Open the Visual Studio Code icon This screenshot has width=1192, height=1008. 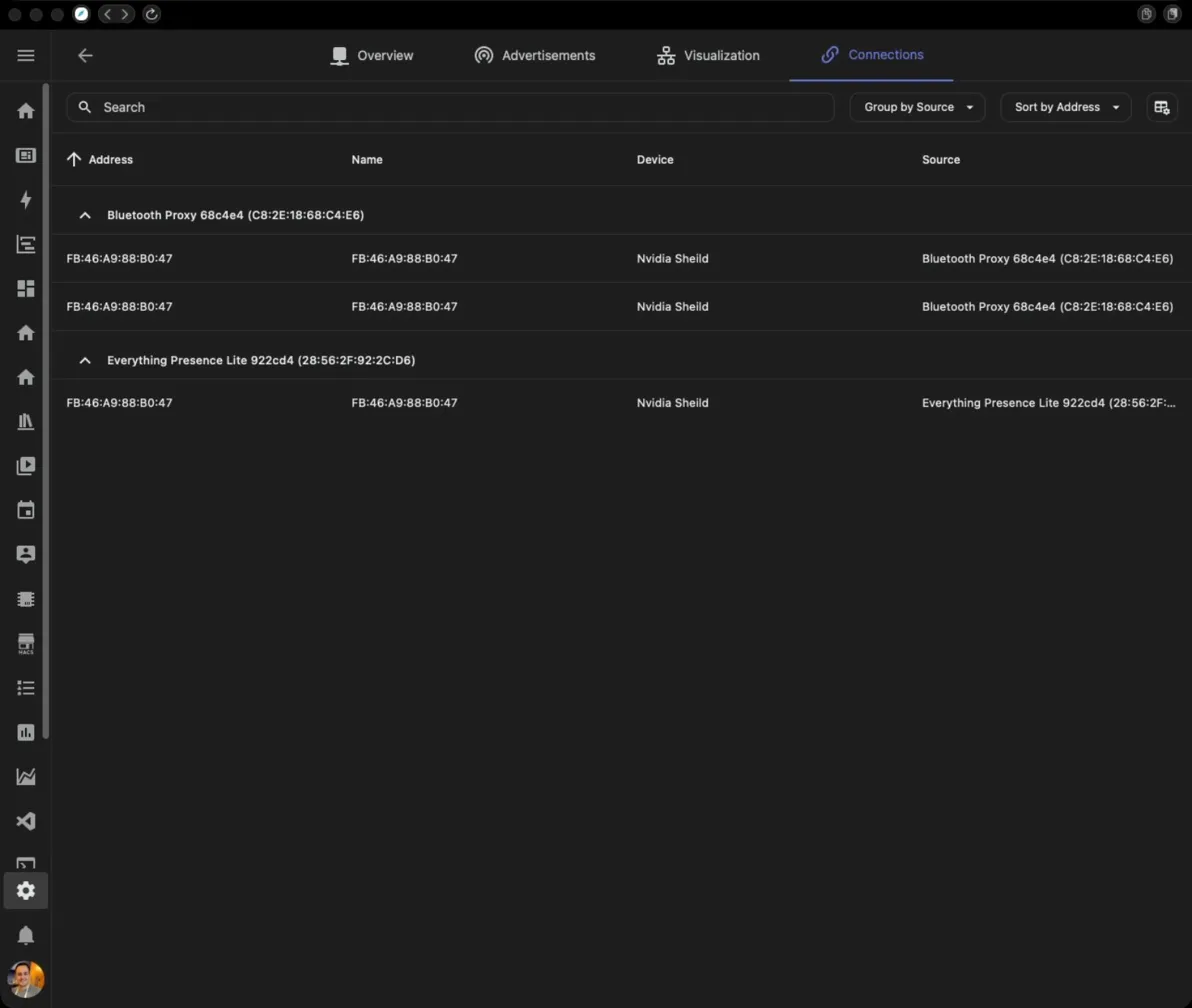coord(26,821)
